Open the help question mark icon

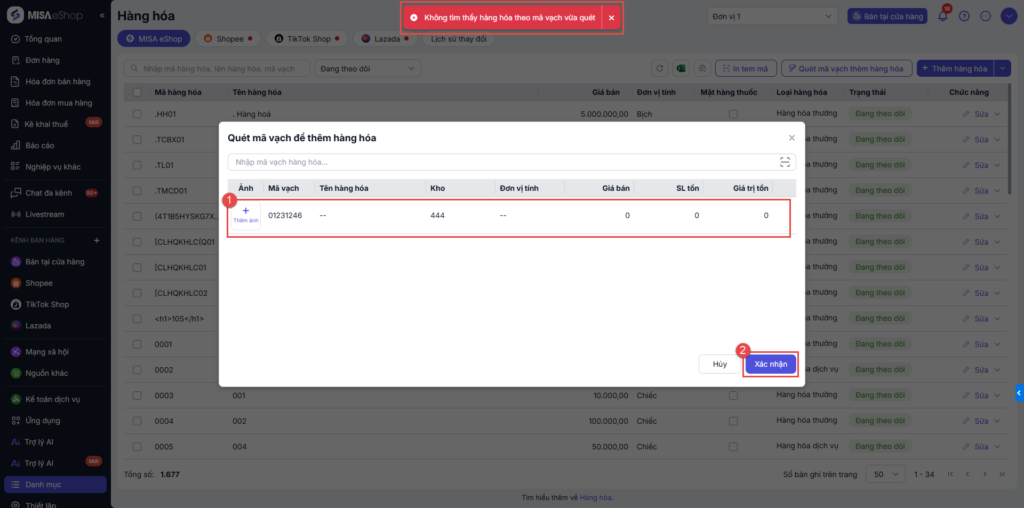964,16
